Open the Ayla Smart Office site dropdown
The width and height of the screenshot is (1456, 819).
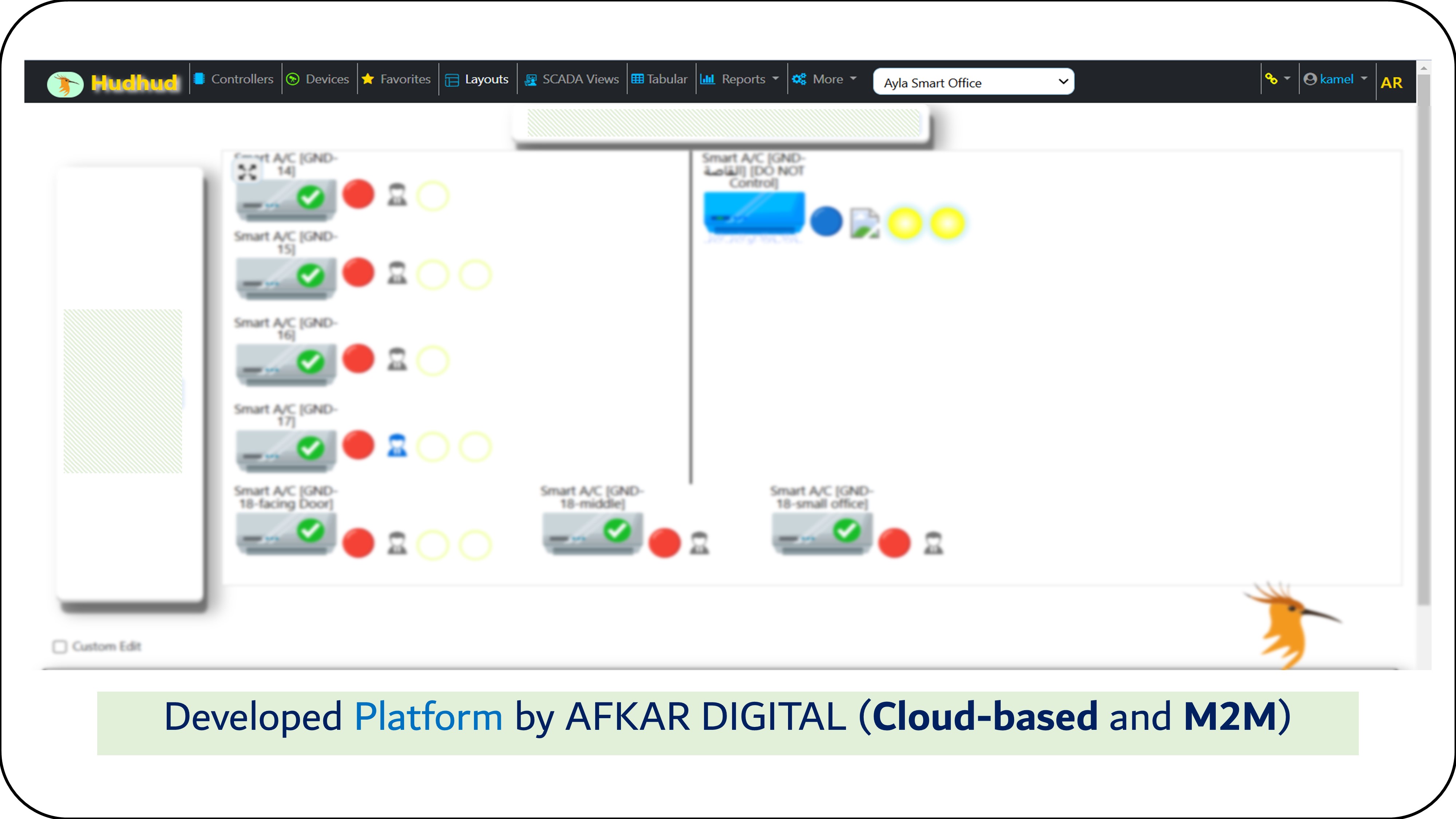[x=973, y=82]
